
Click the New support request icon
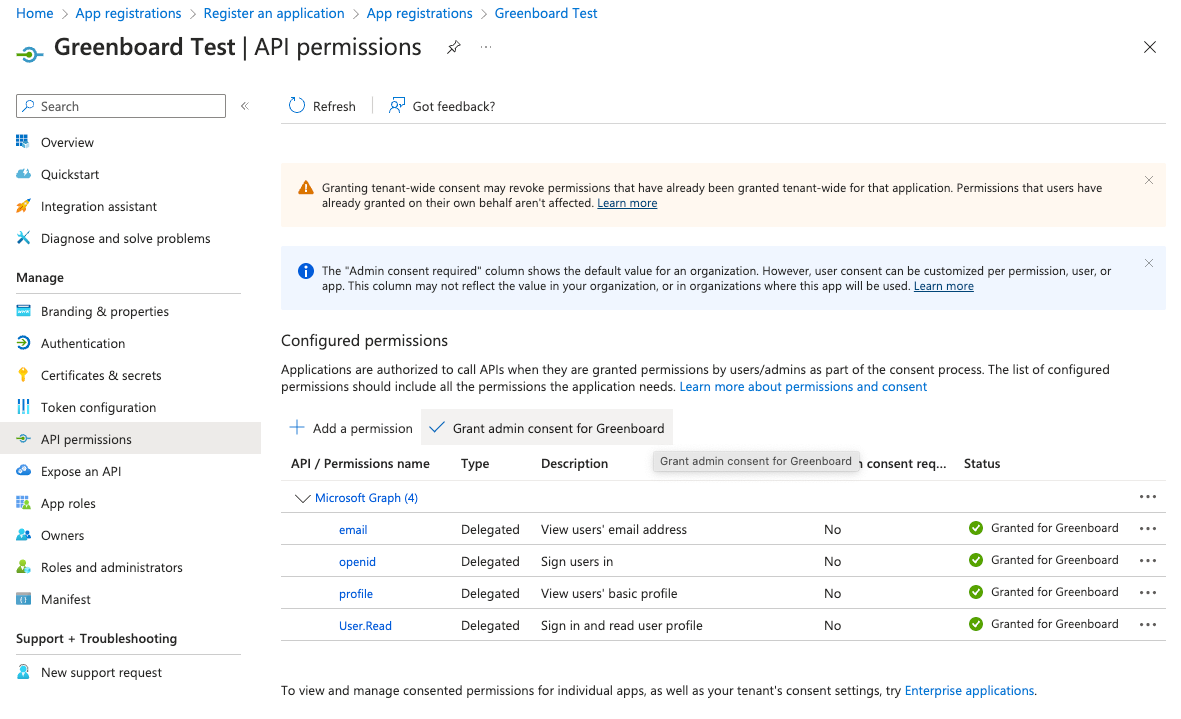pos(23,672)
